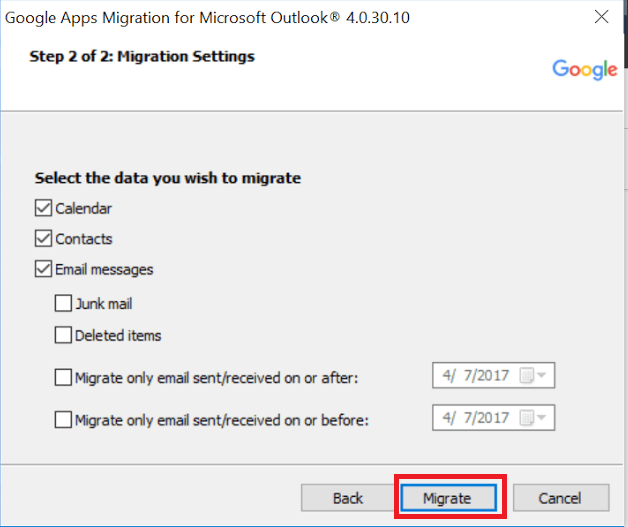Enable the Junk mail option
Screen dimensions: 628x527
pyautogui.click(x=63, y=303)
